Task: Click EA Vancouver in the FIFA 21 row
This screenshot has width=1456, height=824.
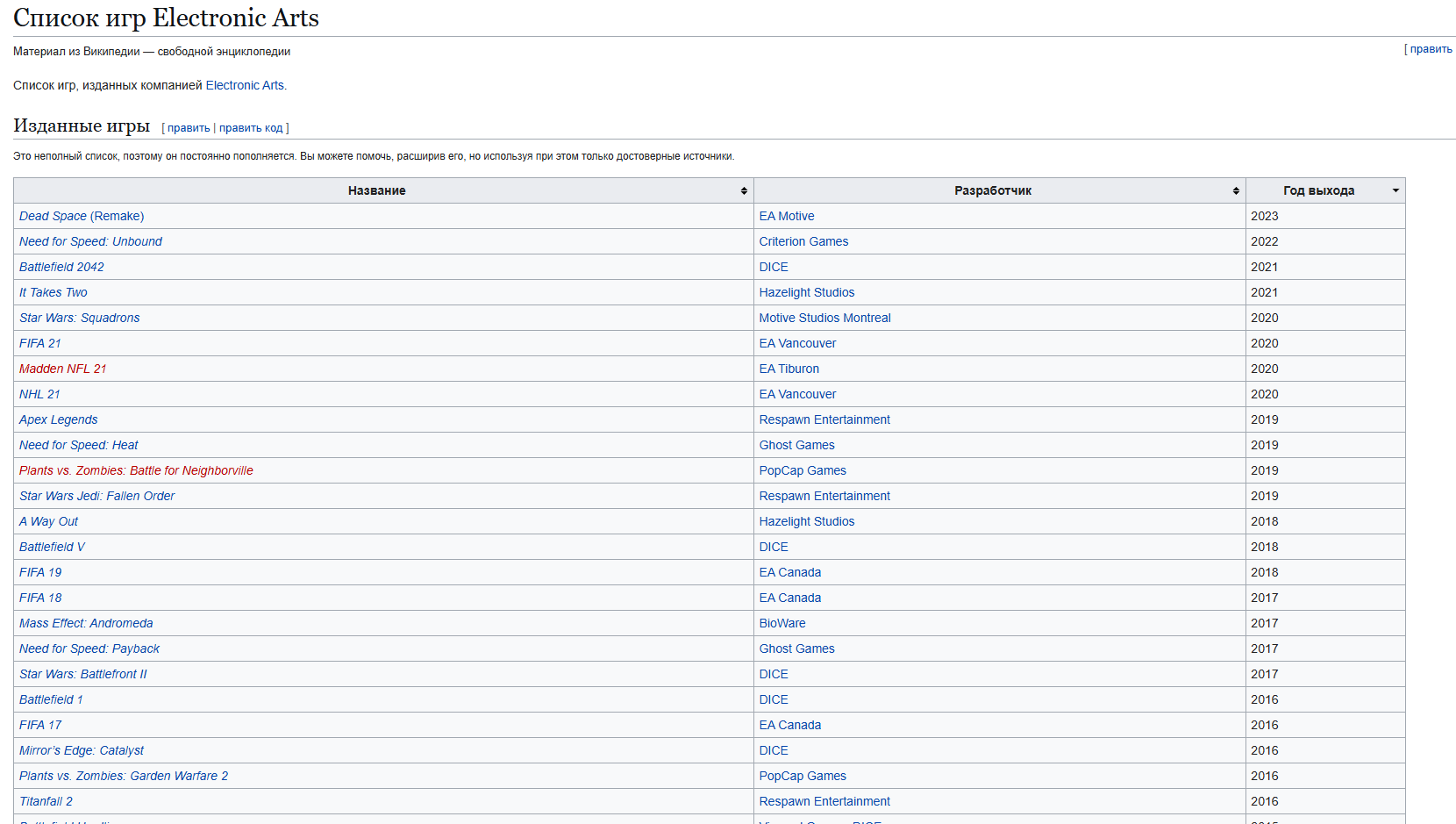Action: point(798,343)
